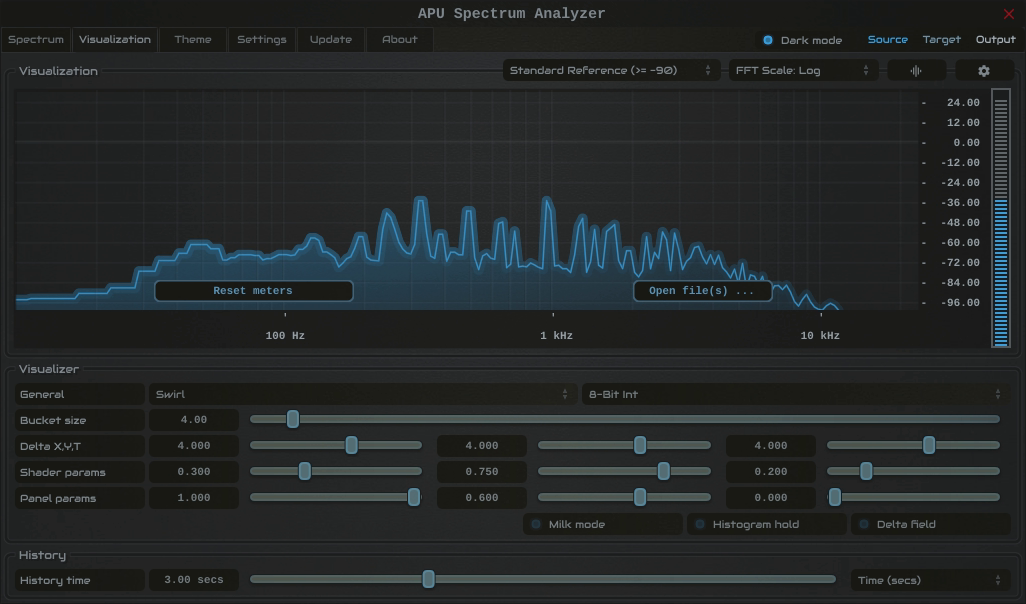Click the 10 kHz frequency axis label
Screen dimensions: 1026x604
point(820,336)
